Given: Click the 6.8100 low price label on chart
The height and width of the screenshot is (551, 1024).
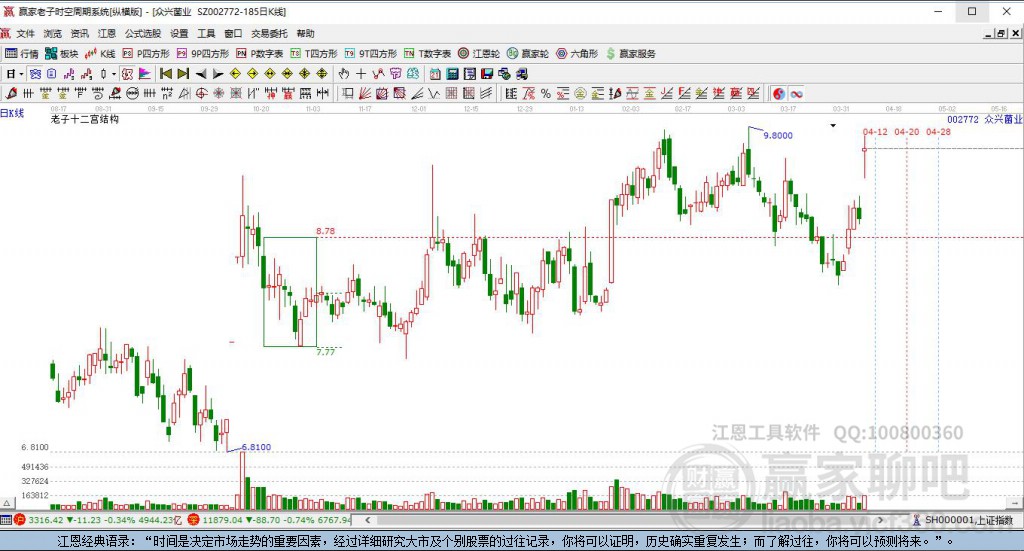Looking at the screenshot, I should click(x=256, y=447).
